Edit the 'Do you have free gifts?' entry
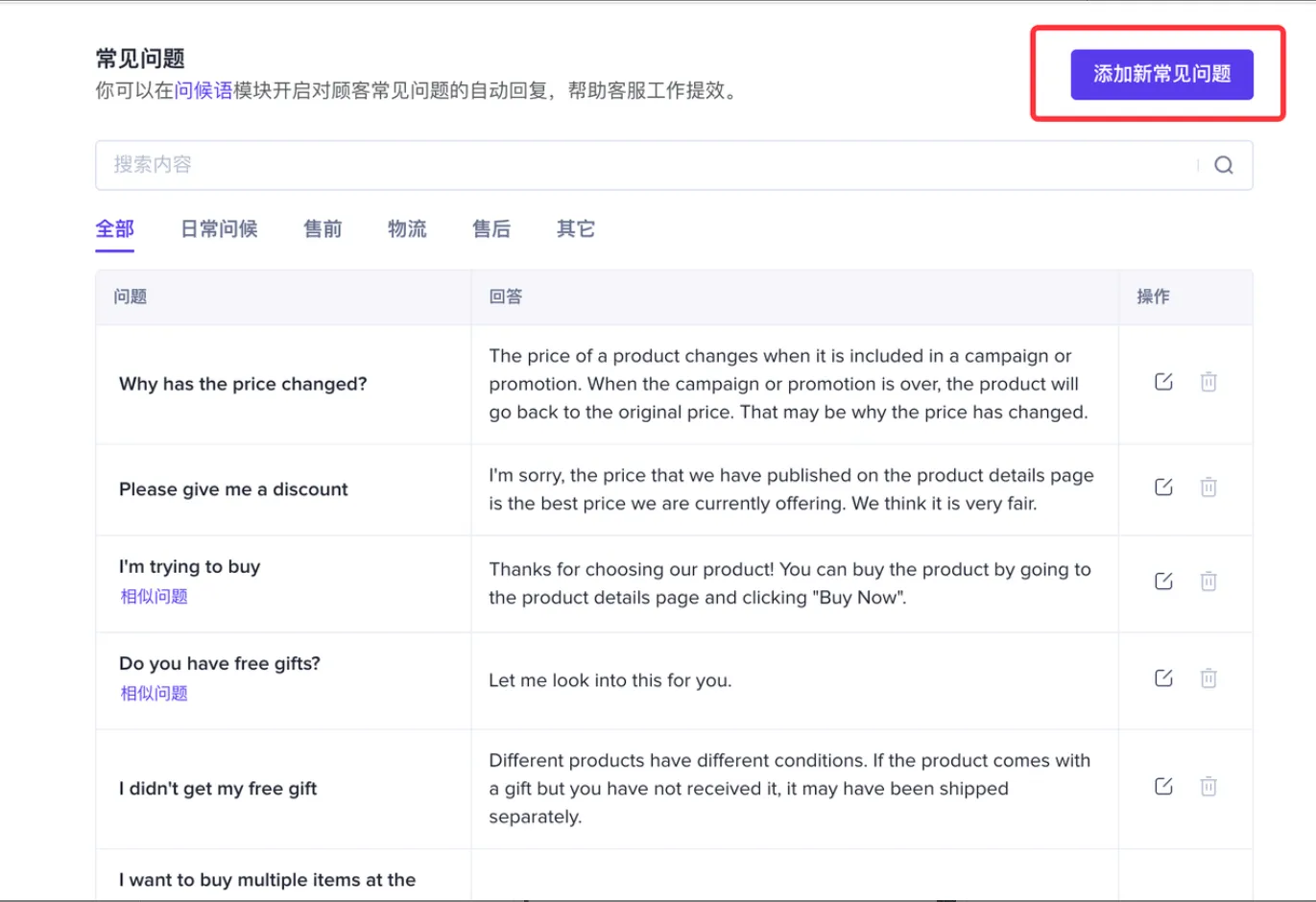 tap(1163, 678)
